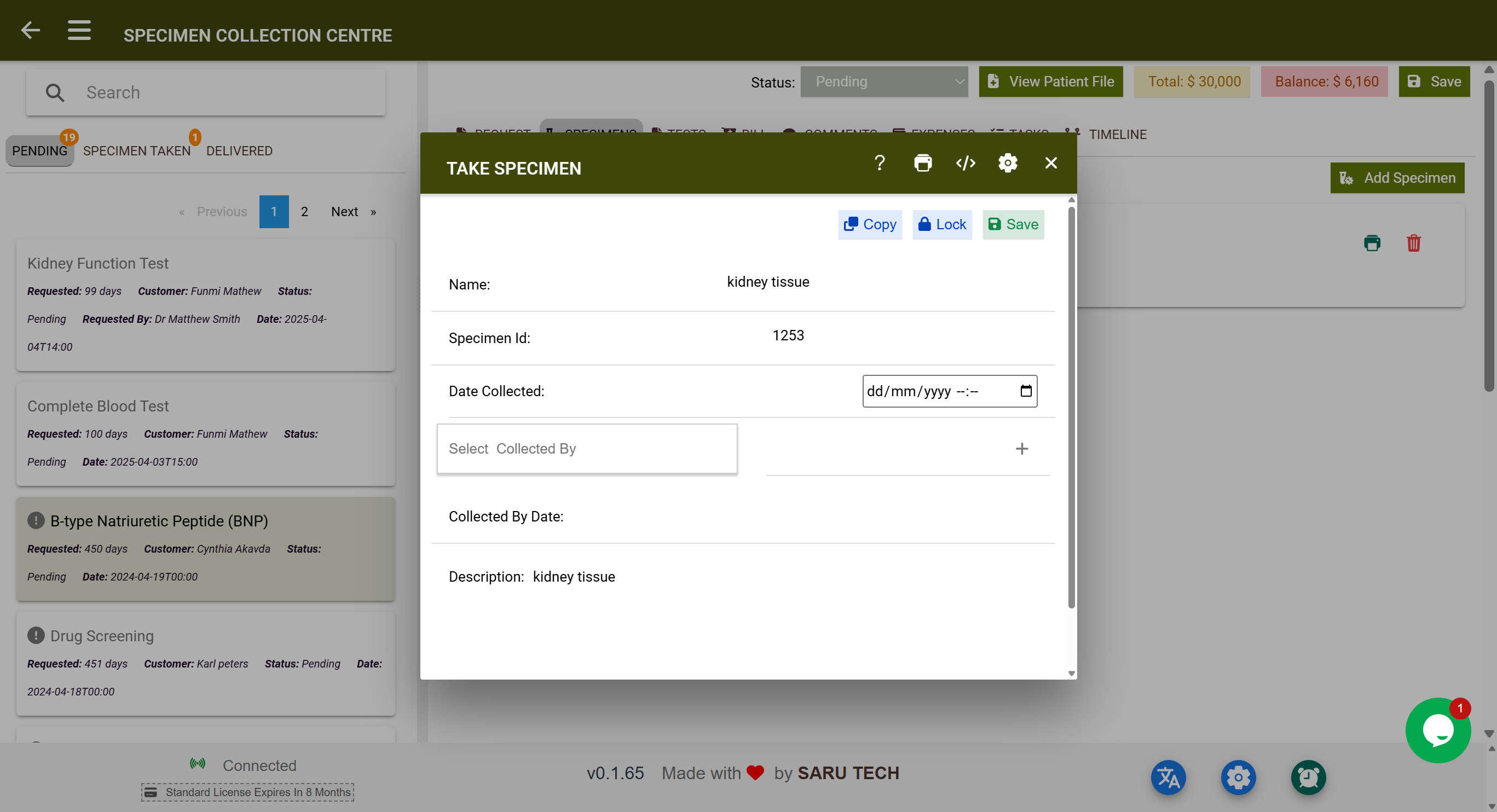
Task: Open the hamburger menu
Action: (79, 30)
